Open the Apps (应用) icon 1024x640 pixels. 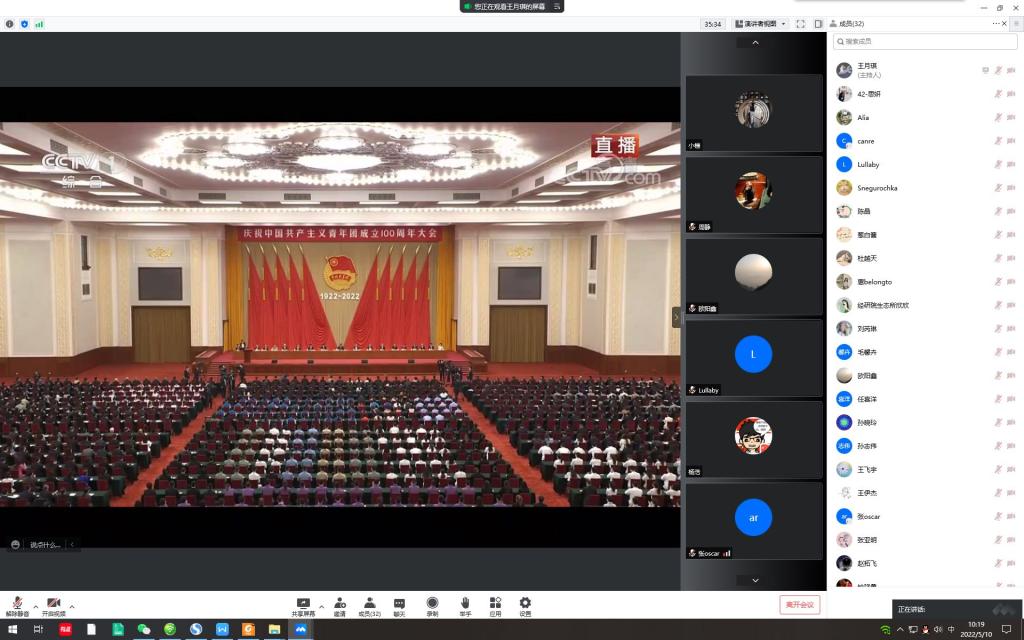pos(495,603)
